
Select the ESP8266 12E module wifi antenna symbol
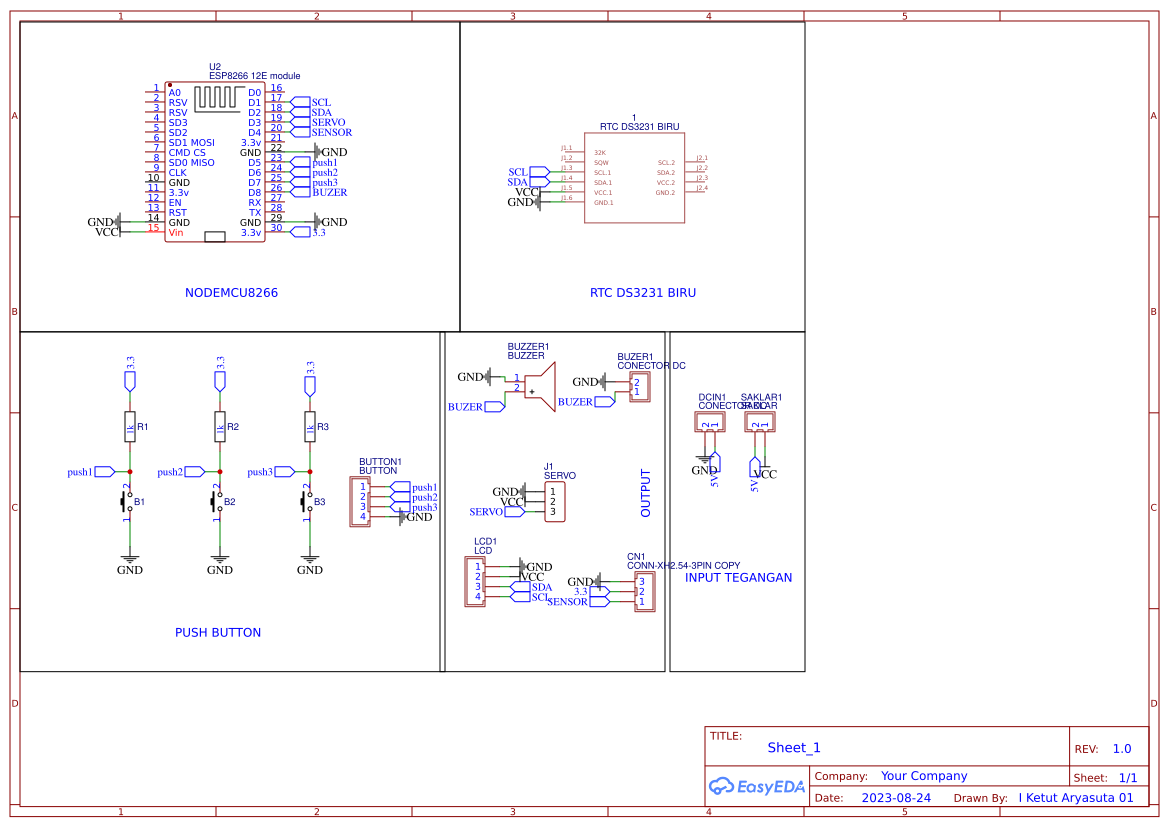[x=221, y=97]
